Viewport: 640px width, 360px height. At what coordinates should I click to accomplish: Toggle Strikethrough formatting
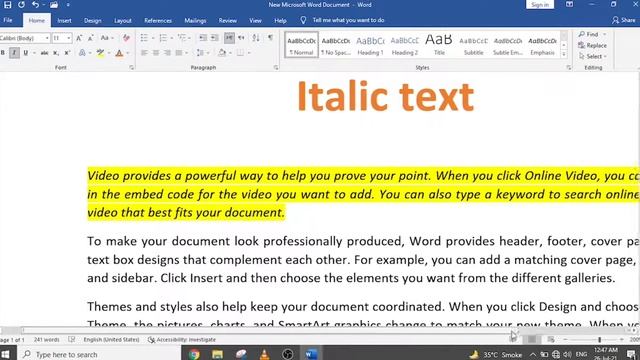pos(44,53)
